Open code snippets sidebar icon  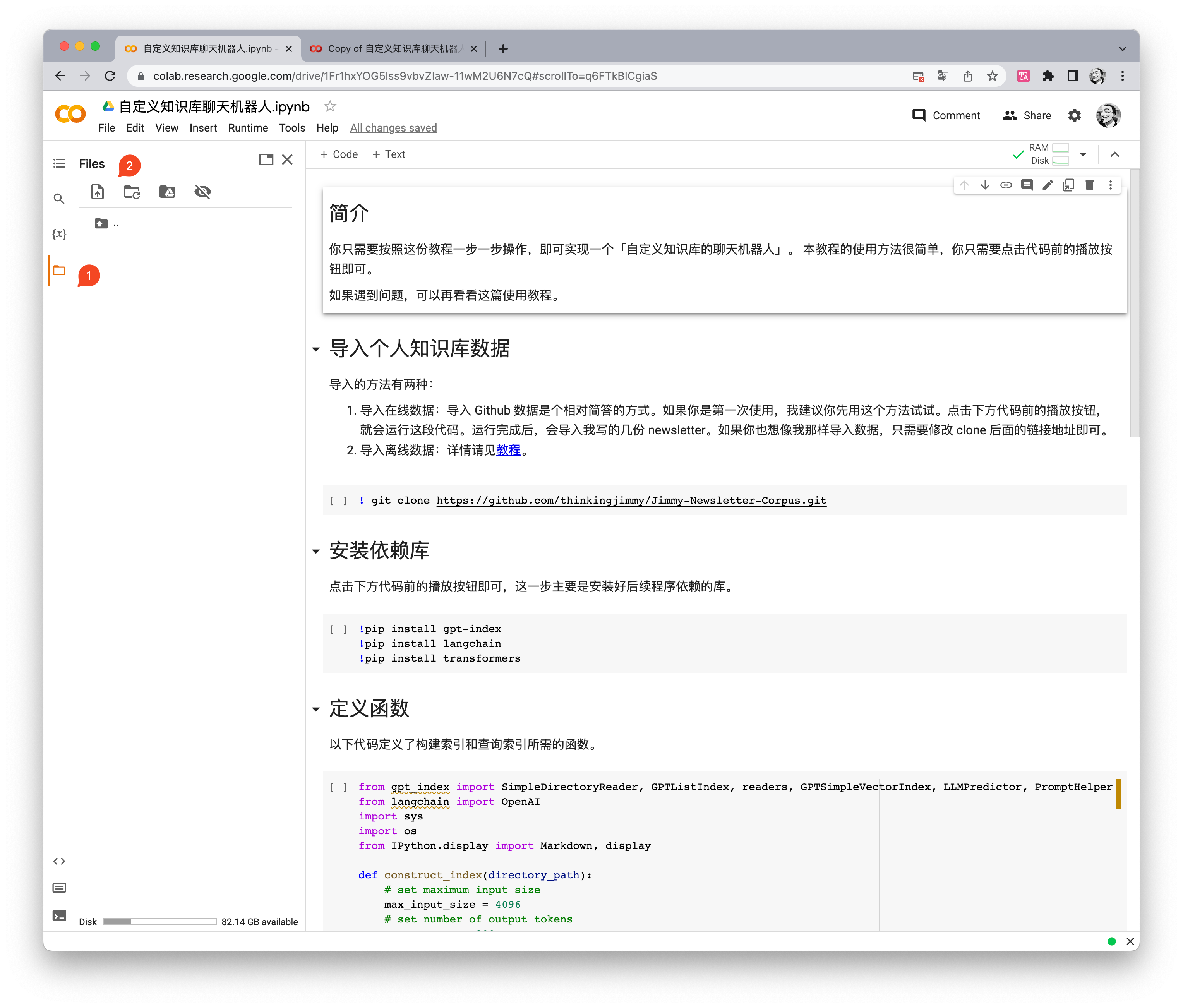coord(59,861)
